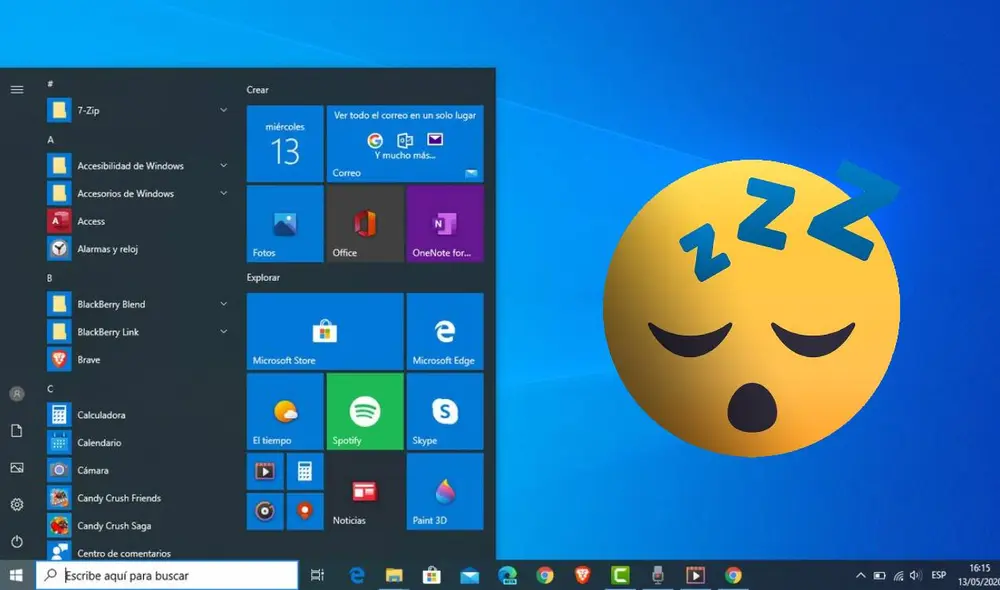Expand the BlackBerry Blend entry
The height and width of the screenshot is (590, 1000).
224,304
